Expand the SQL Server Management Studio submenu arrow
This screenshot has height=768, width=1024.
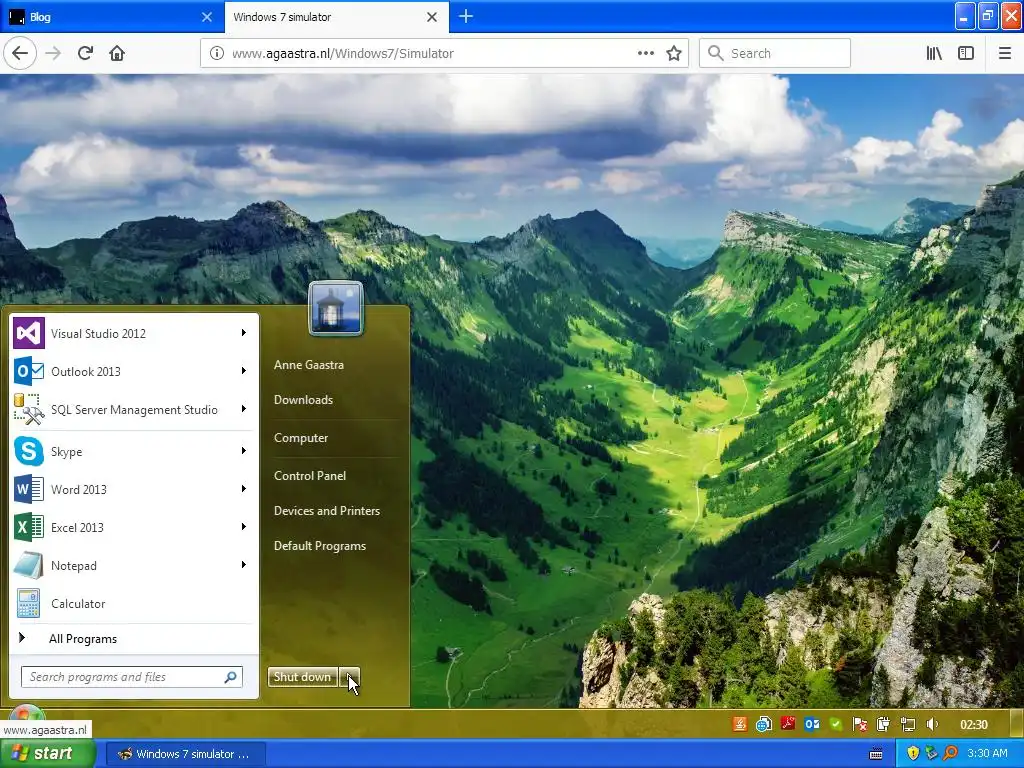(x=244, y=409)
